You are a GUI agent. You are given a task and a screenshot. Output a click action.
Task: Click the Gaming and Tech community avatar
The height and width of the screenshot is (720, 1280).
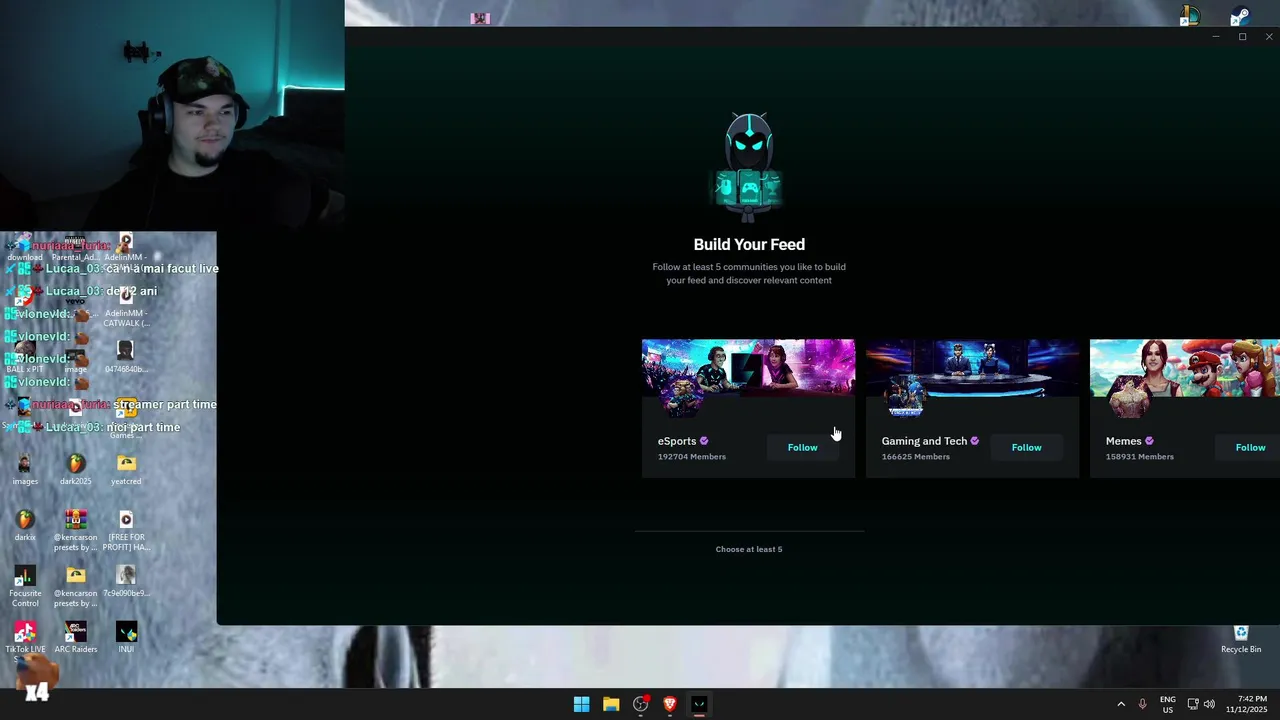coord(905,397)
